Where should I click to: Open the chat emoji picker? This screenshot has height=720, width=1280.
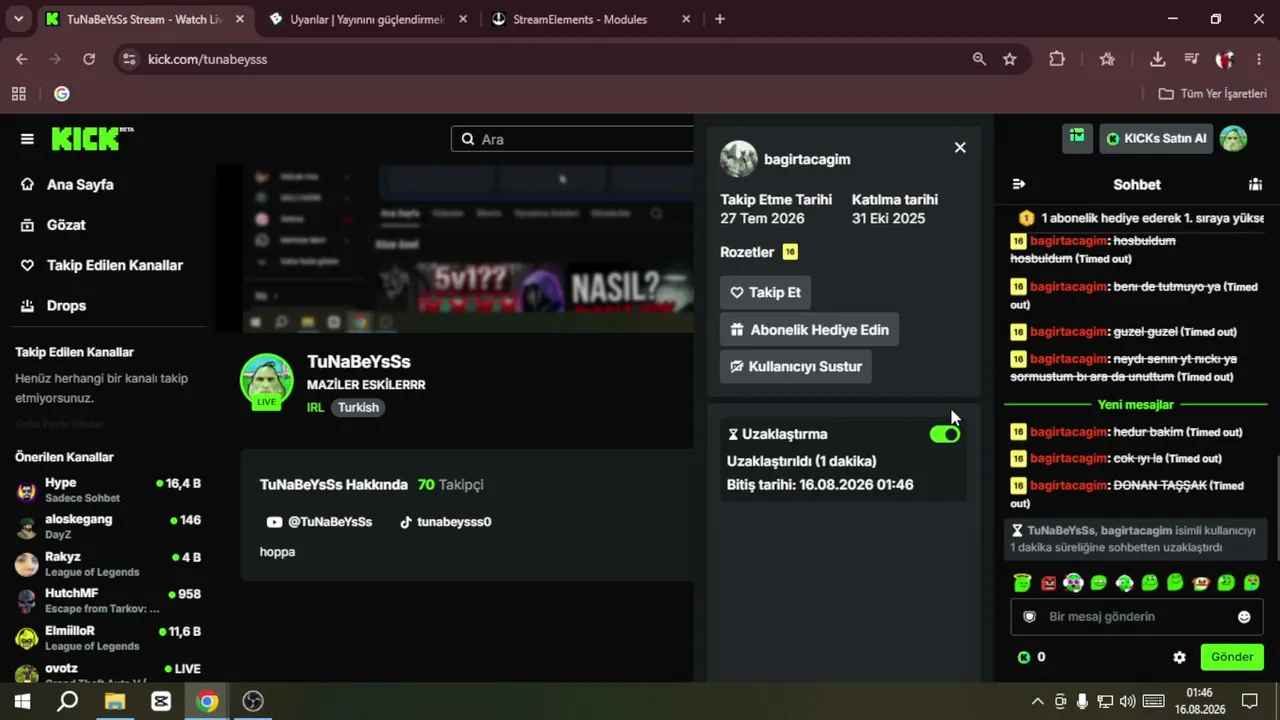(1244, 617)
